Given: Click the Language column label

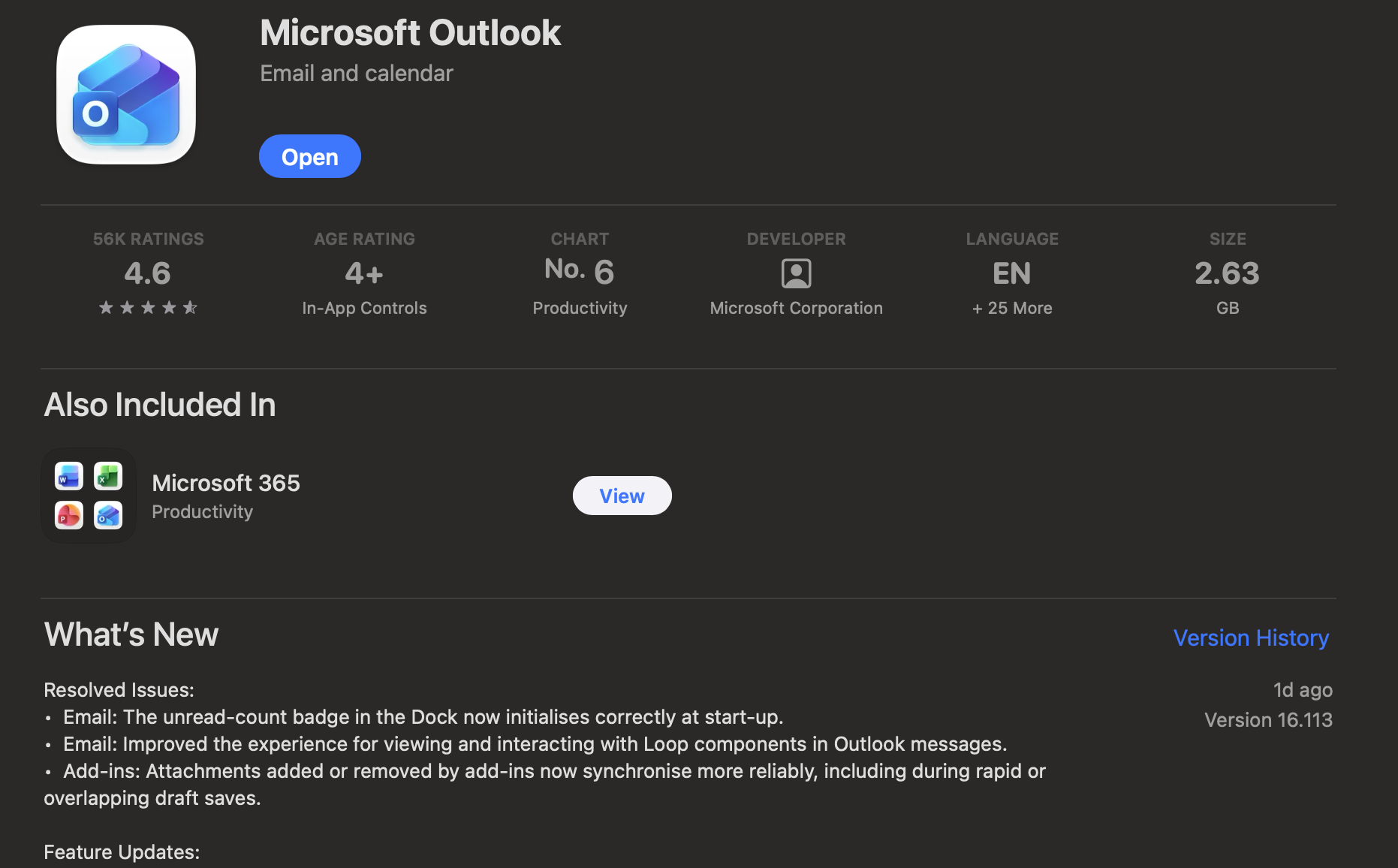Looking at the screenshot, I should coord(1012,239).
